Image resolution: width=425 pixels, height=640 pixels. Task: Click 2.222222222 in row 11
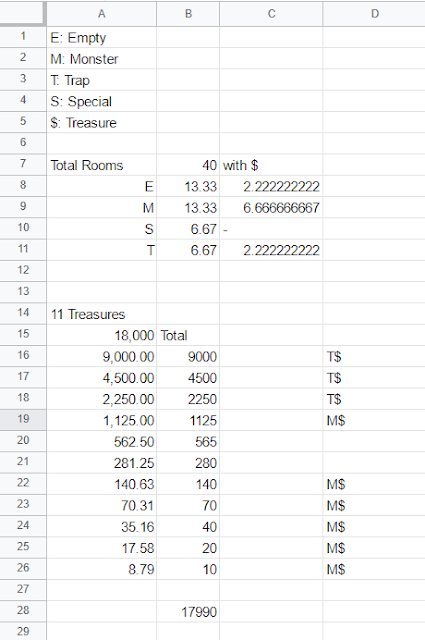pyautogui.click(x=271, y=250)
